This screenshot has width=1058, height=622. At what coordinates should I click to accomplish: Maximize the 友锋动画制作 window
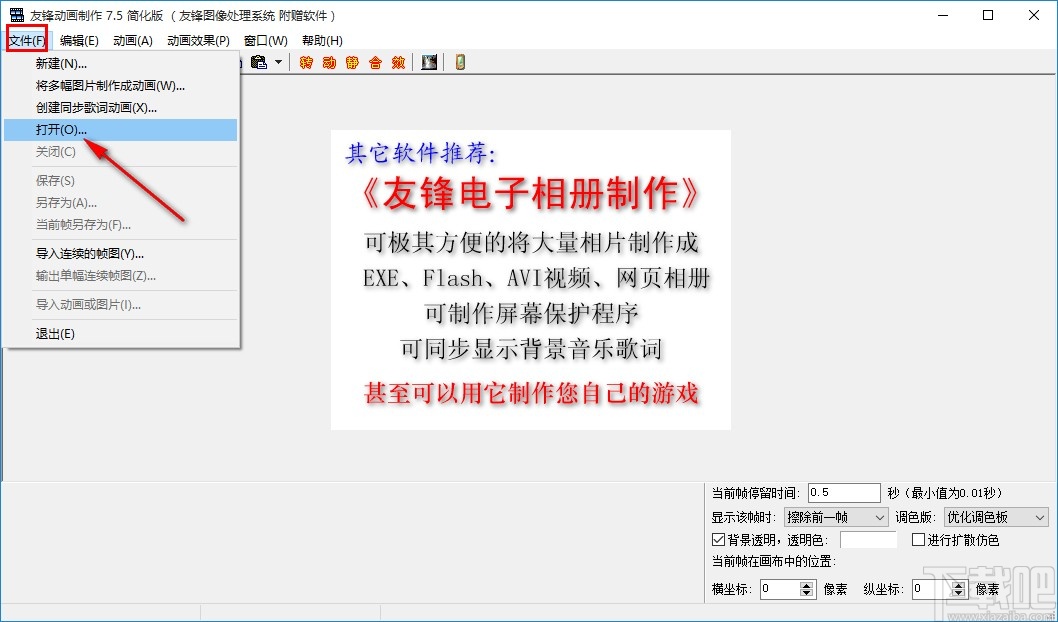(988, 15)
